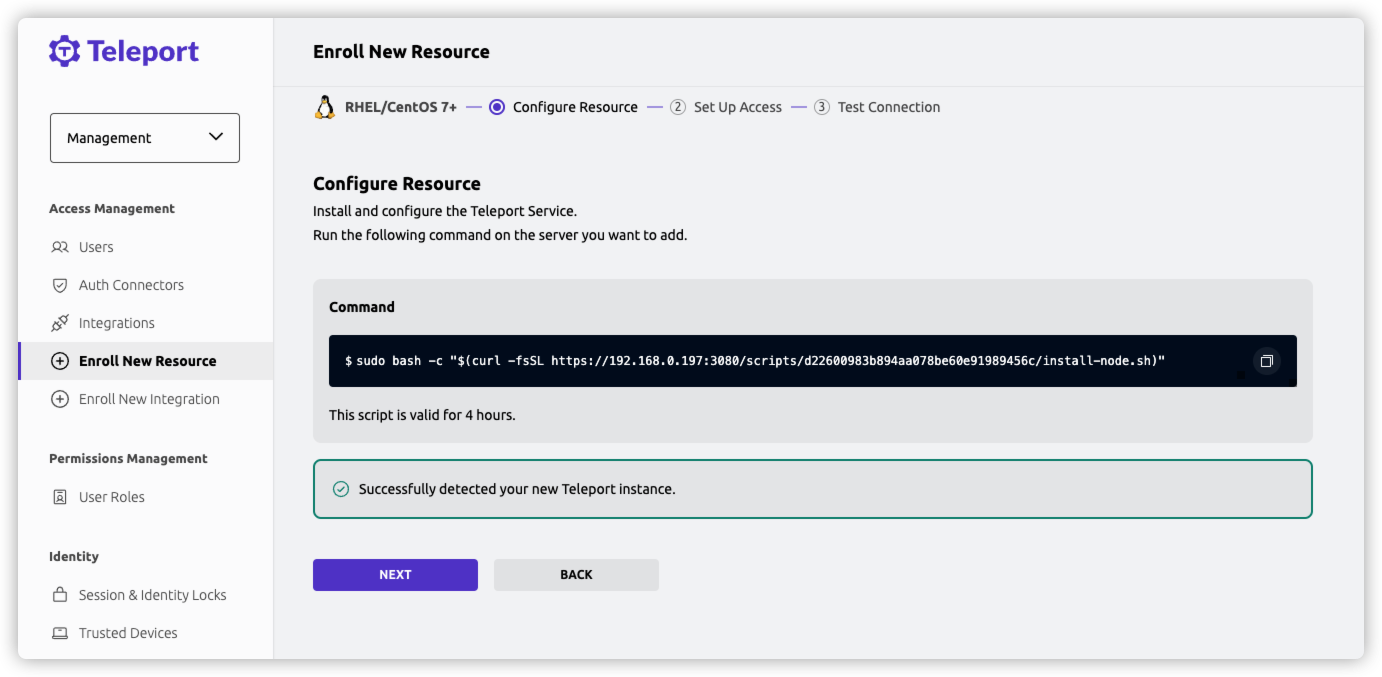Click the Auth Connectors shield icon
Image resolution: width=1382 pixels, height=677 pixels.
coord(60,285)
